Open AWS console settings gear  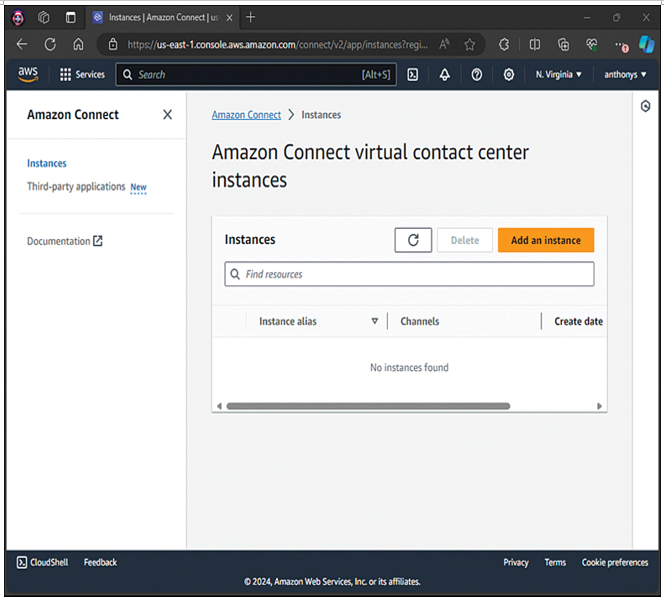point(509,75)
